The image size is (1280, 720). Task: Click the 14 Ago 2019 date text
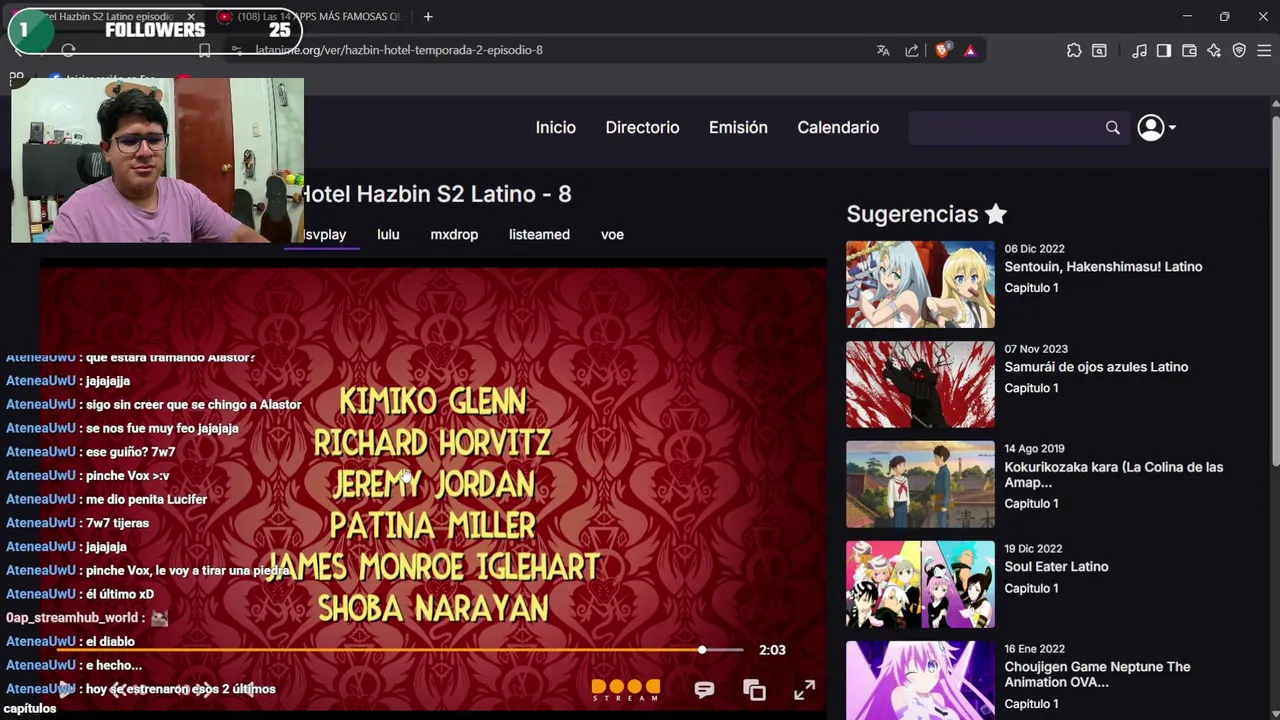coord(1034,449)
